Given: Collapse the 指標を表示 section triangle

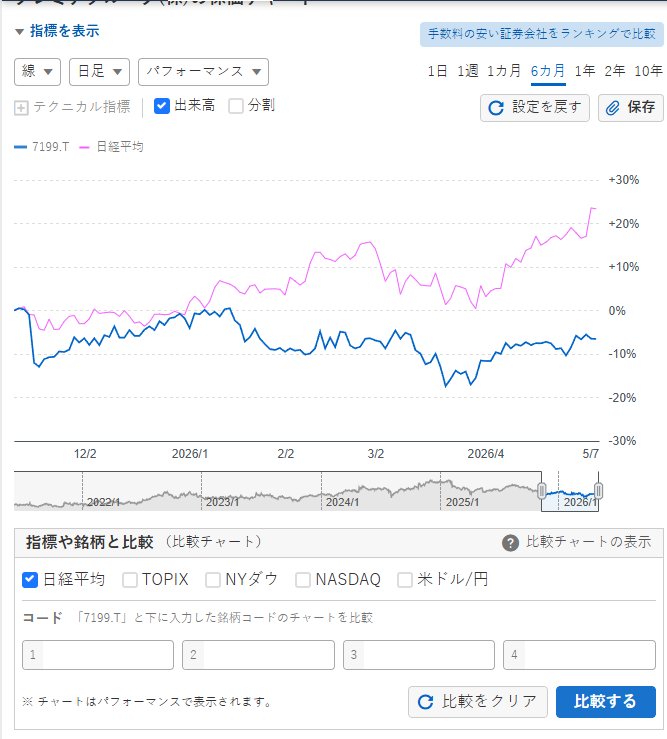Looking at the screenshot, I should (x=19, y=32).
